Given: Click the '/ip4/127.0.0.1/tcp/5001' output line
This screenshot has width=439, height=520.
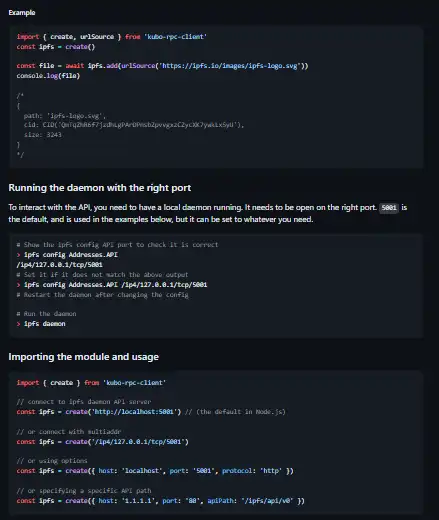Looking at the screenshot, I should [x=60, y=265].
